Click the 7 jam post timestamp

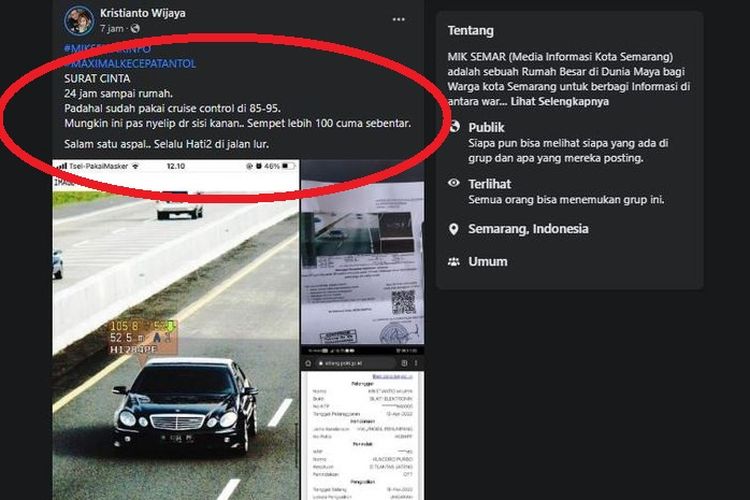[111, 29]
